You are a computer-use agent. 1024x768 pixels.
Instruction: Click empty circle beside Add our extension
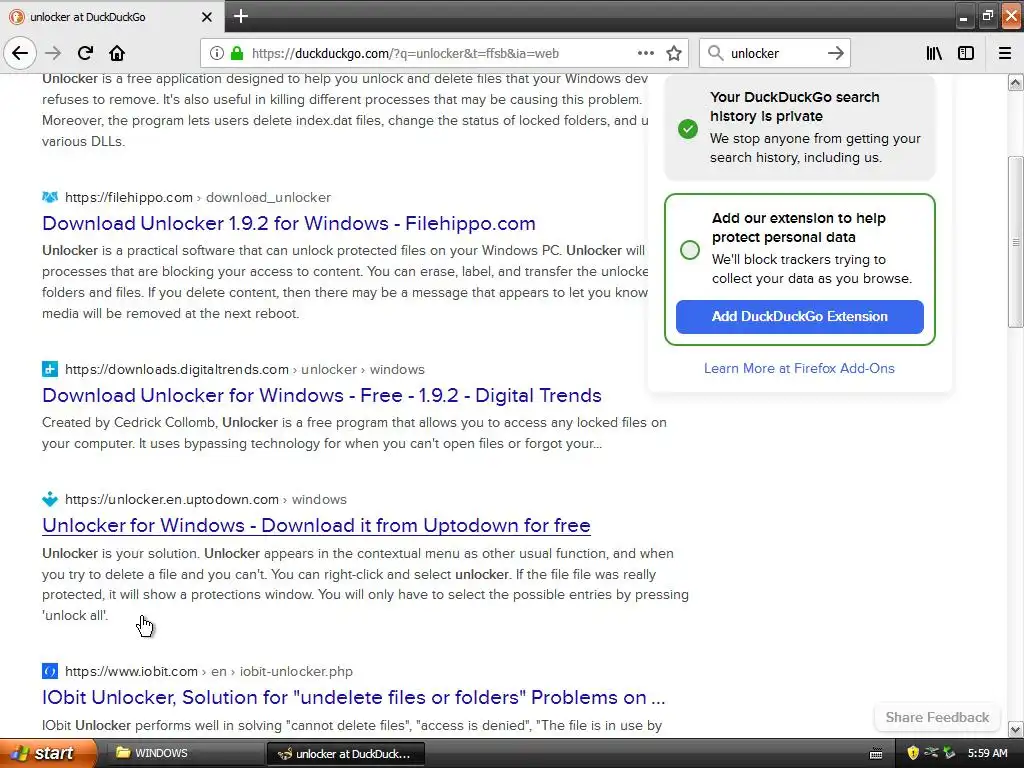[690, 249]
